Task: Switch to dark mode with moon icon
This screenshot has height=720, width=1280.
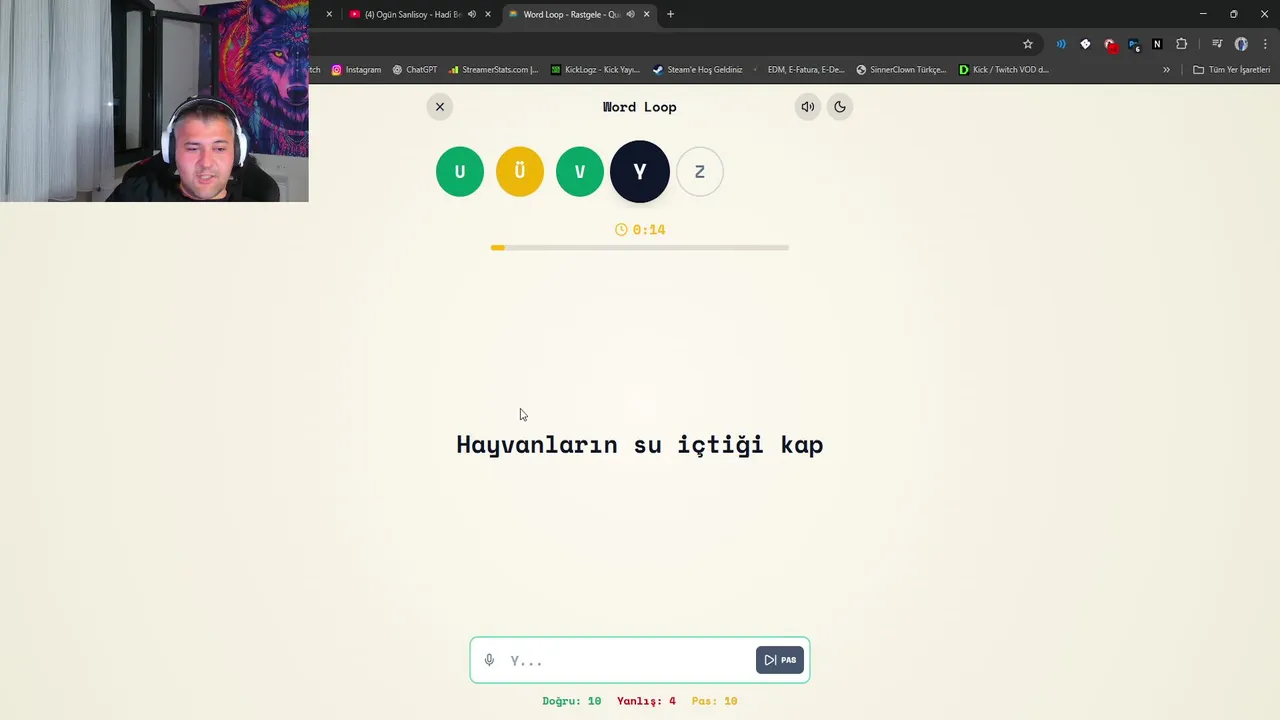Action: click(840, 107)
